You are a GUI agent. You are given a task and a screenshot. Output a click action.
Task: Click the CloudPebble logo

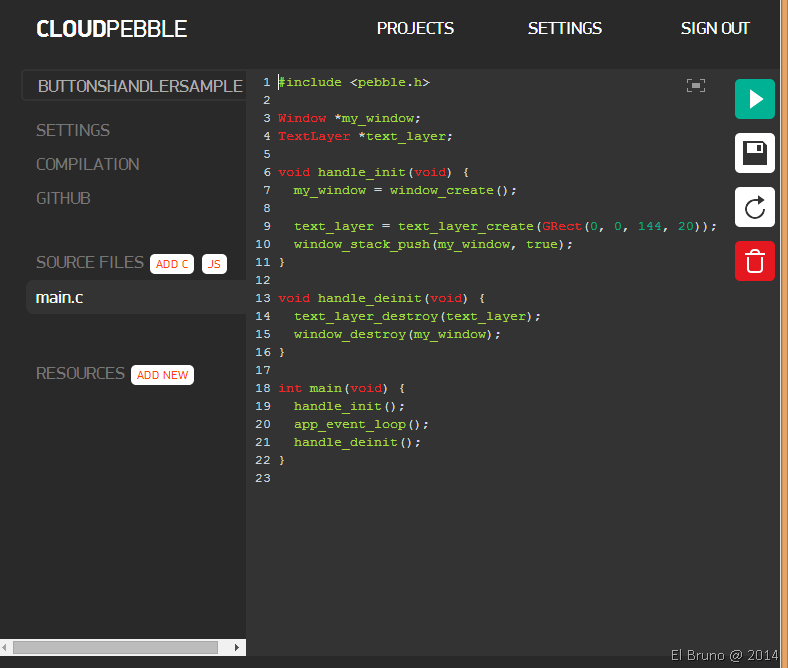click(111, 29)
